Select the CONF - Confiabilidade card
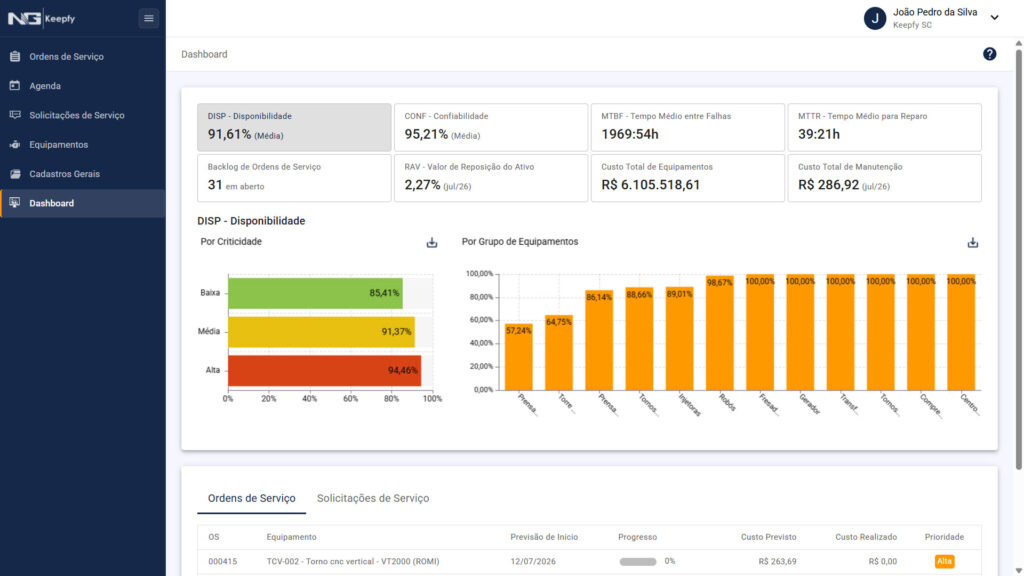Viewport: 1024px width, 576px height. [490, 127]
